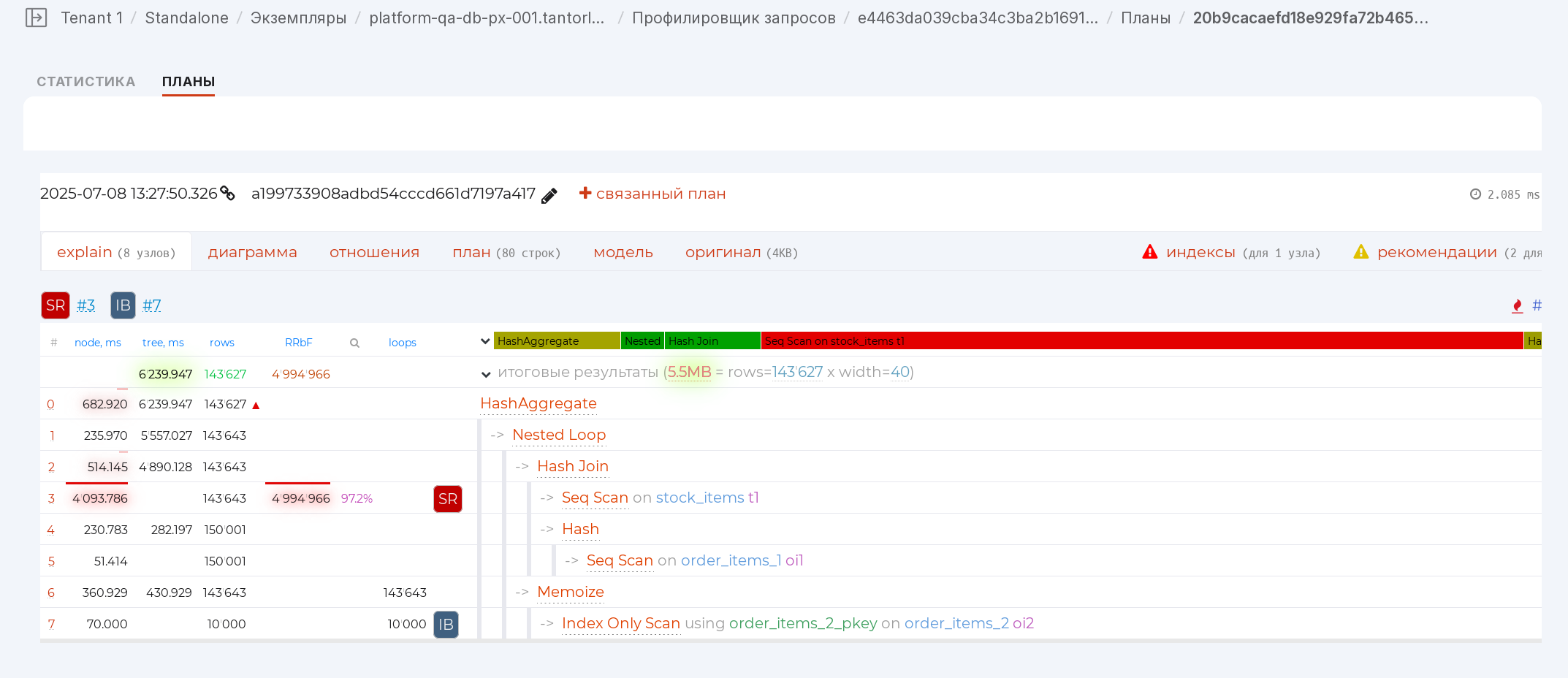Click the HashAggregate node in the plan tree
Image resolution: width=1568 pixels, height=678 pixels.
click(x=538, y=403)
